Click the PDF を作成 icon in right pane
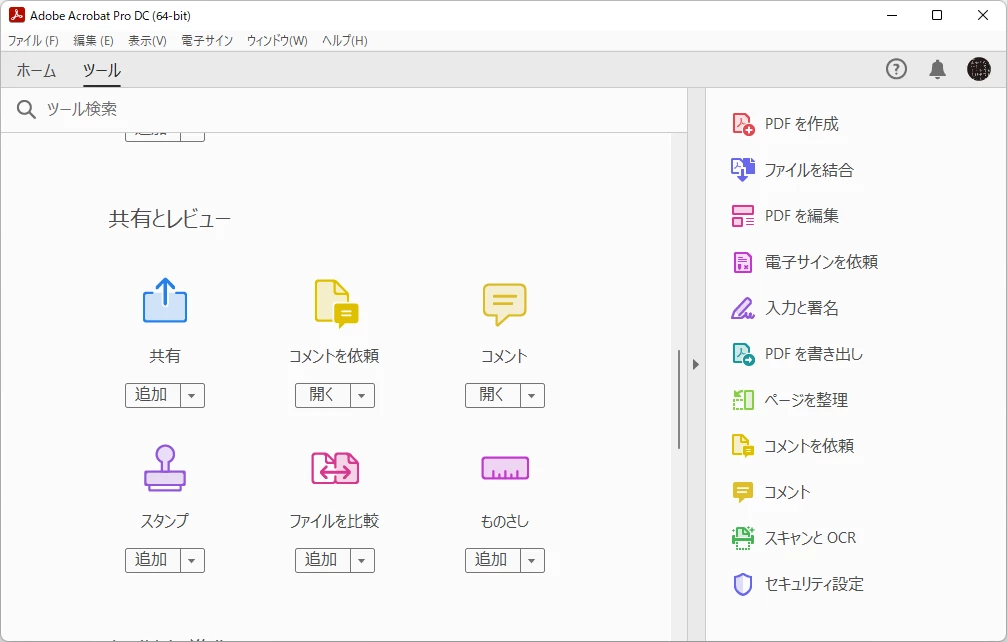 pyautogui.click(x=743, y=124)
